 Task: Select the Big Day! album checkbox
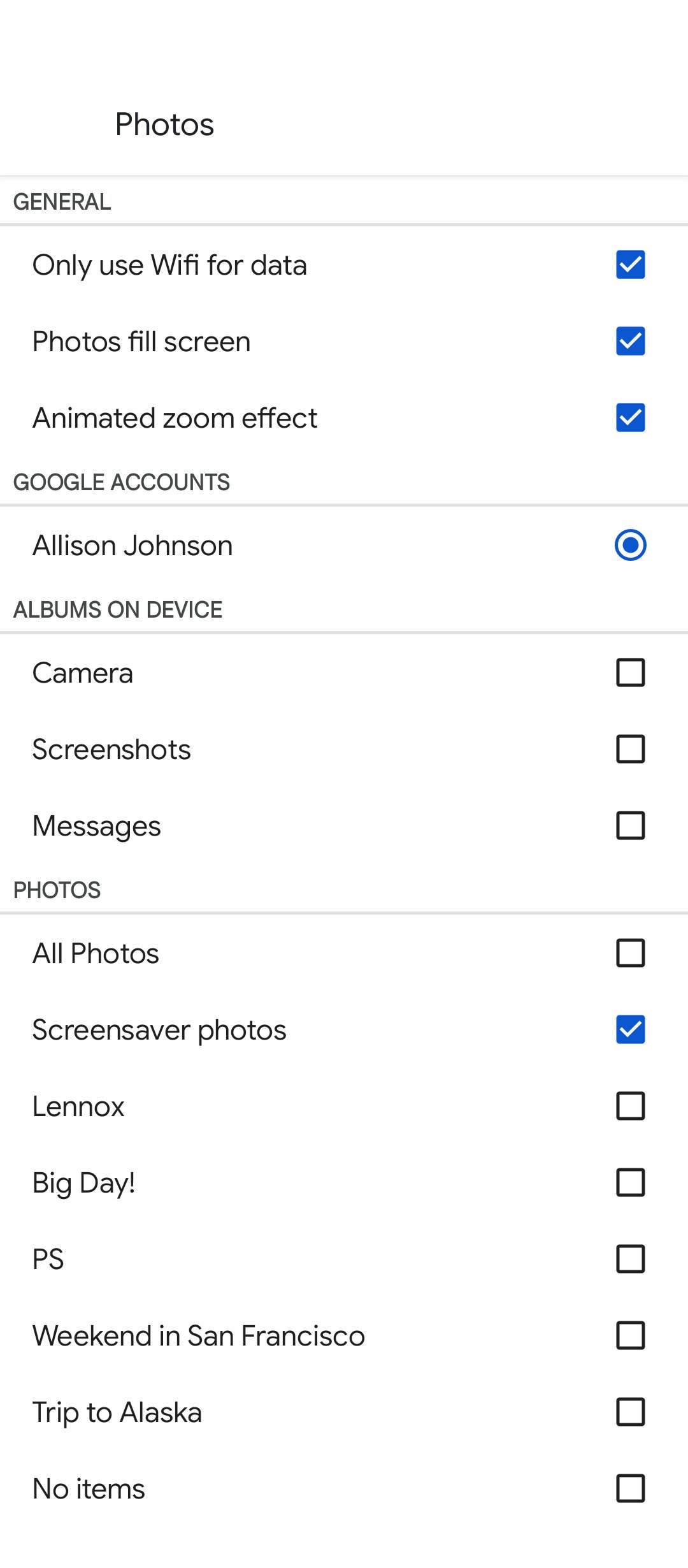point(630,1182)
